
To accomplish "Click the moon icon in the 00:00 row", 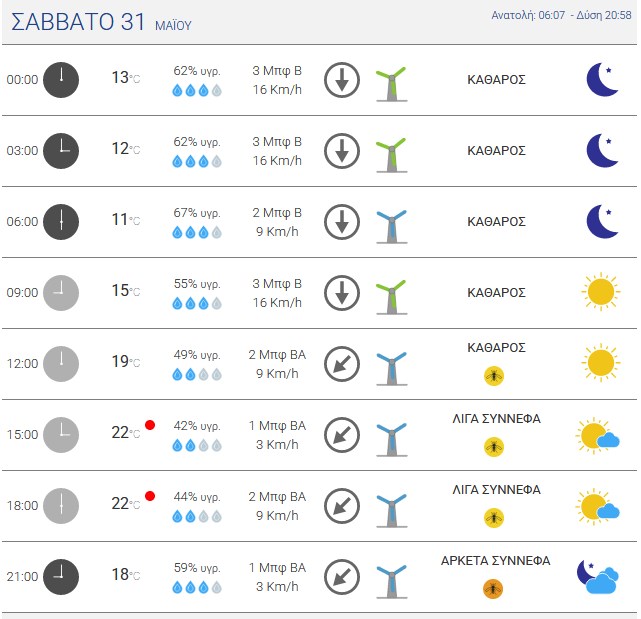I will pos(602,79).
